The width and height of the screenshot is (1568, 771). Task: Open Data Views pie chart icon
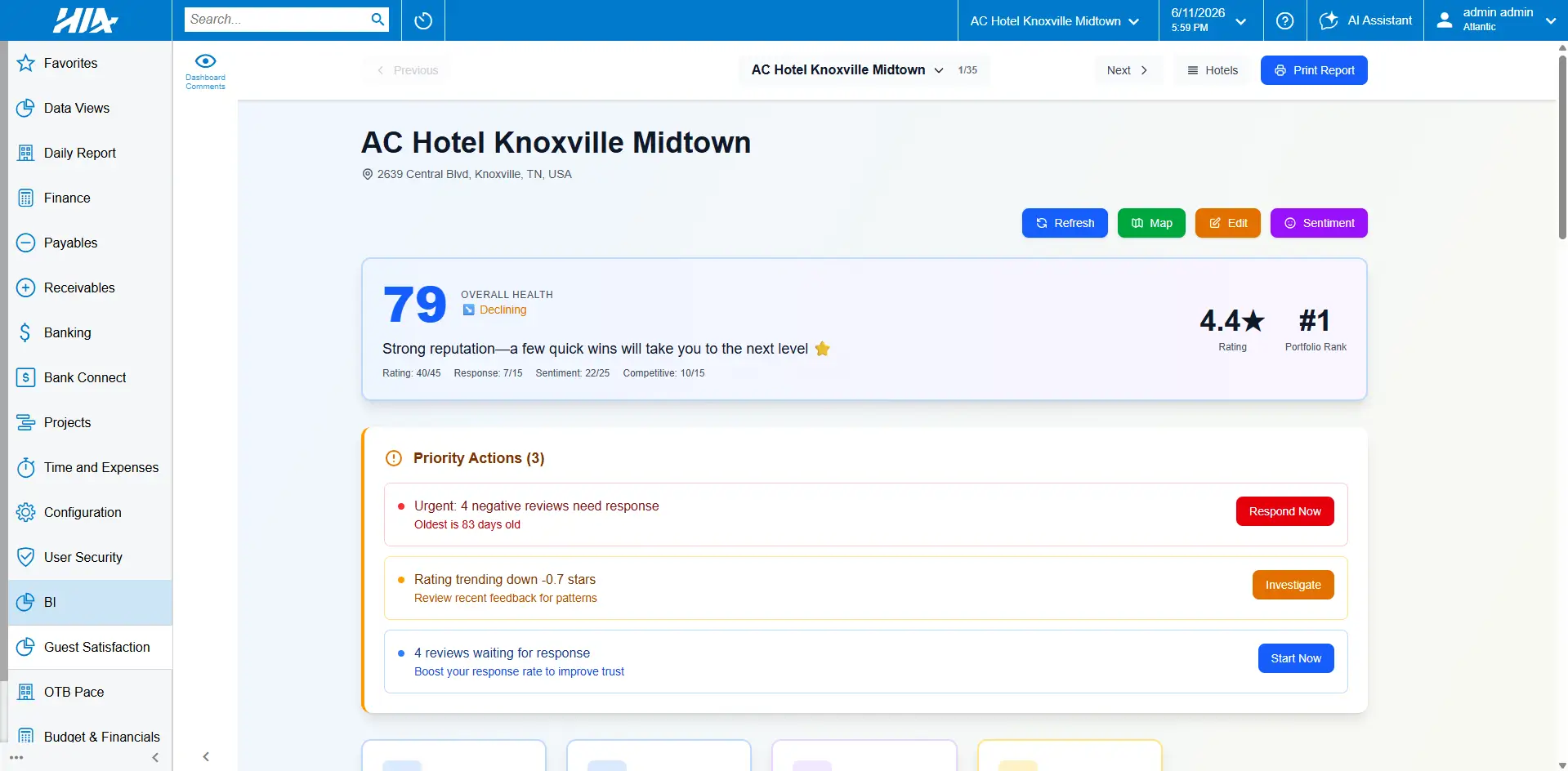click(26, 108)
